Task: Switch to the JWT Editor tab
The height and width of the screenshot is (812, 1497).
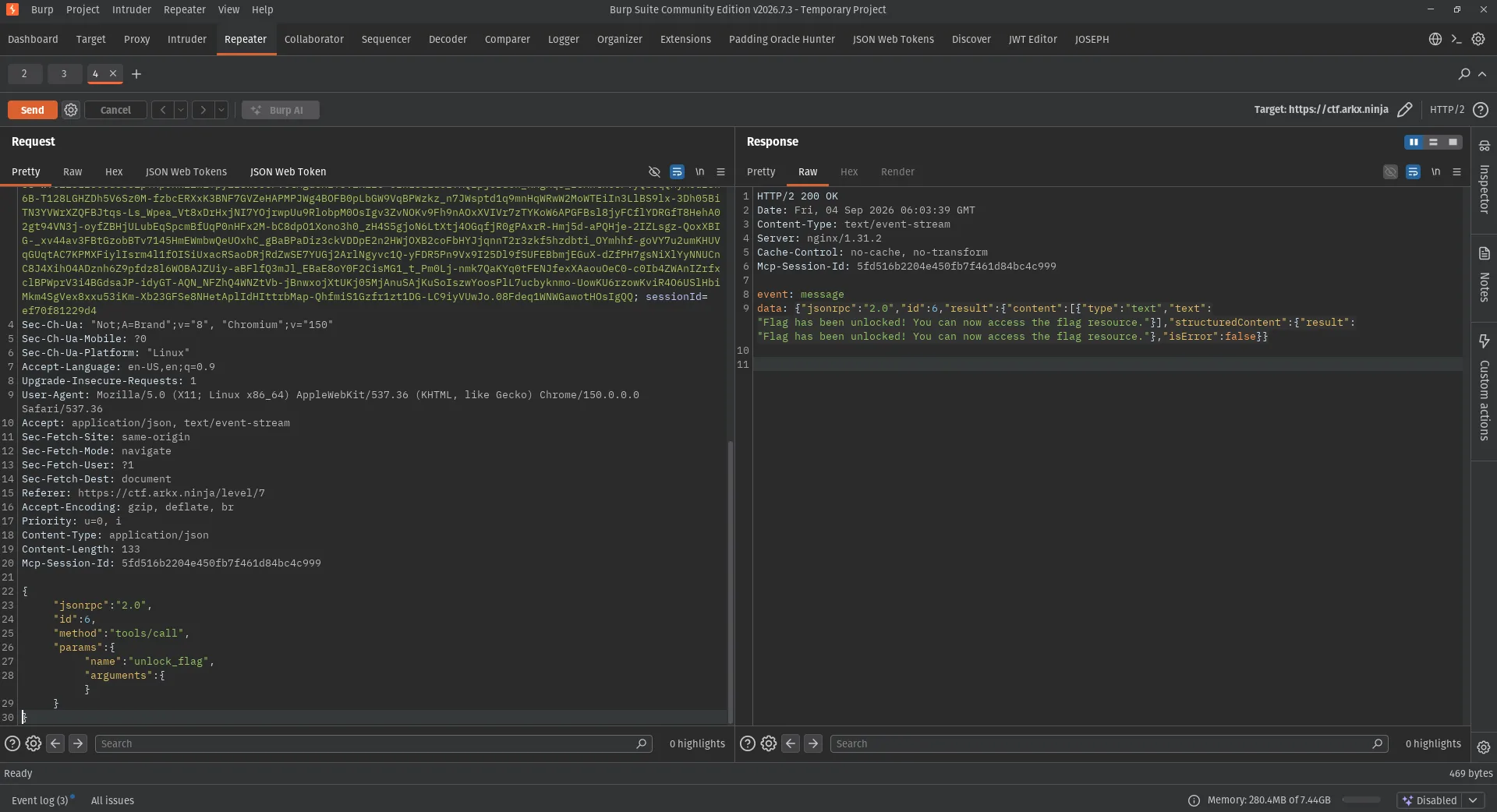Action: click(1032, 39)
